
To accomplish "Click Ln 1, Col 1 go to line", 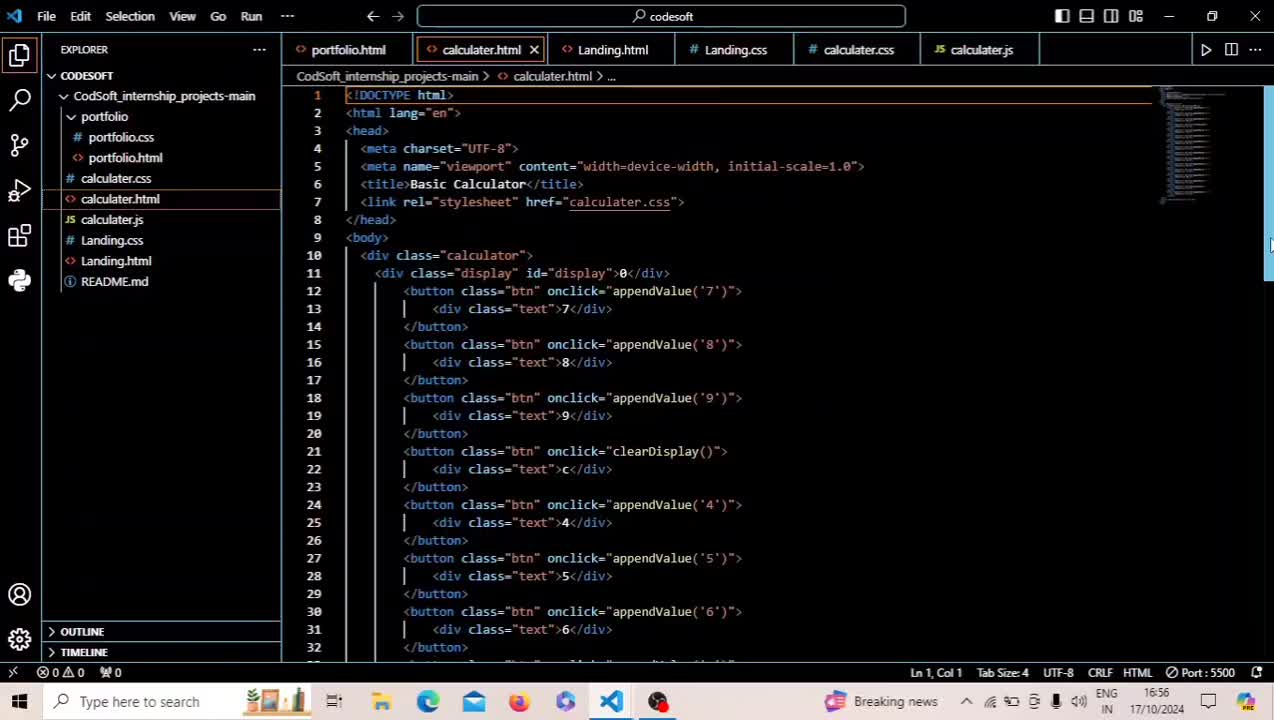I will (936, 672).
